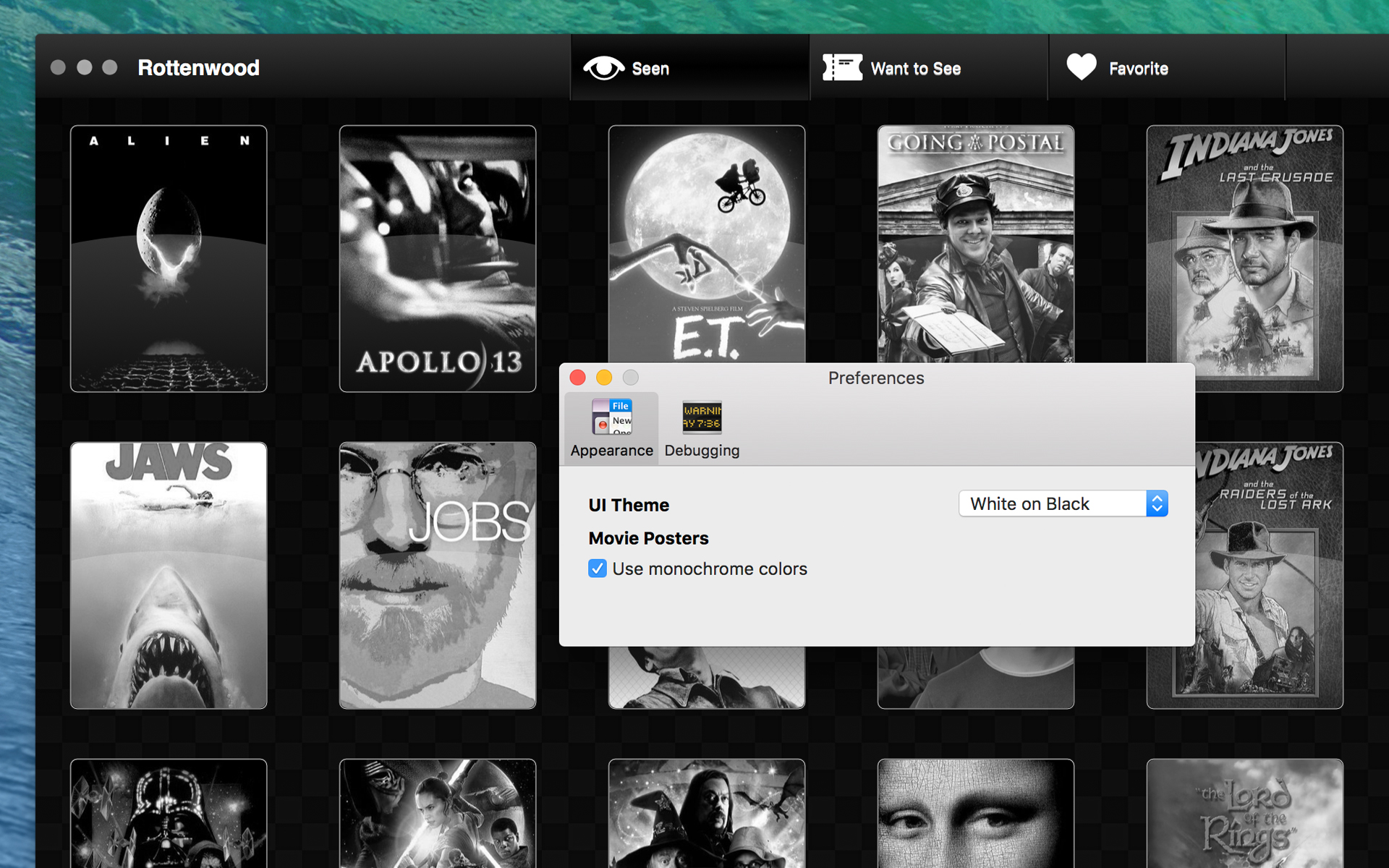Uncheck Use monochrome colors checkbox
Screen dimensions: 1389x868
coord(598,569)
